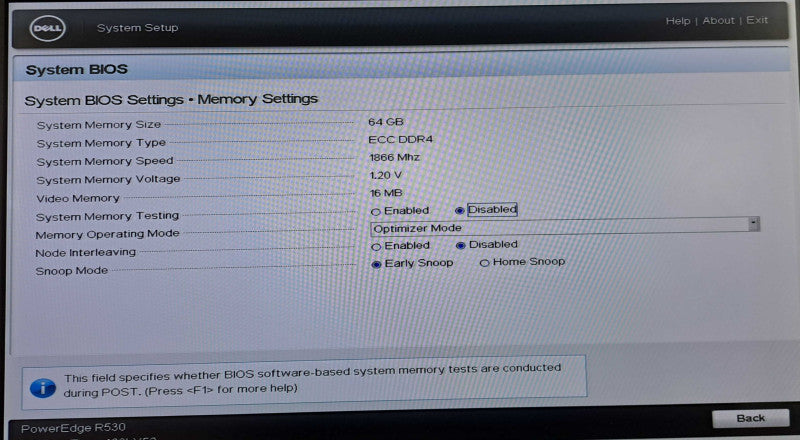Enable System Memory Testing radio button
800x440 pixels.
[376, 212]
